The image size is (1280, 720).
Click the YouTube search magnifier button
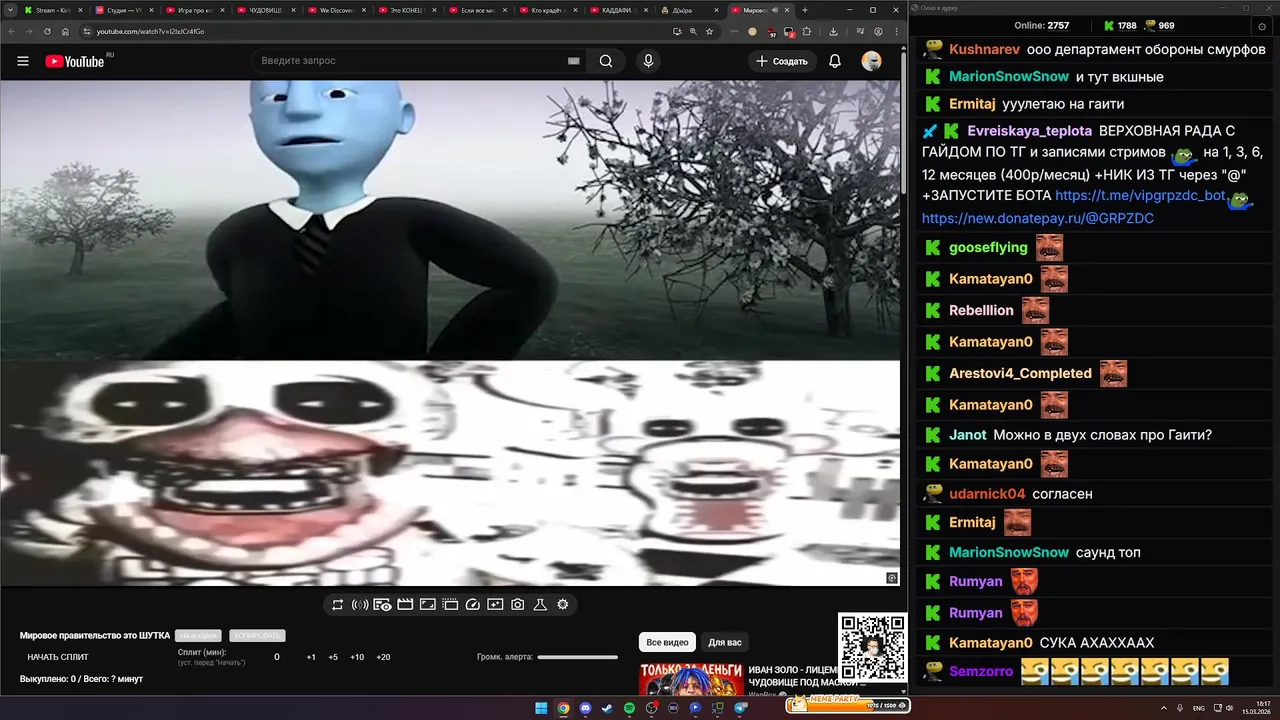[x=606, y=61]
